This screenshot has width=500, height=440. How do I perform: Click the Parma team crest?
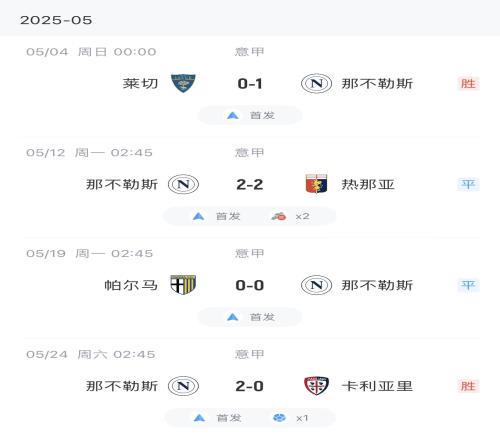(183, 285)
